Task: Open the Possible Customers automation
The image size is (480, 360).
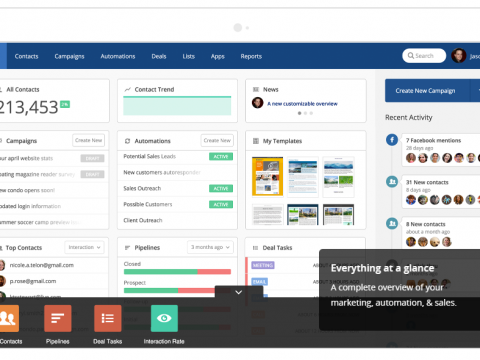Action: [148, 204]
